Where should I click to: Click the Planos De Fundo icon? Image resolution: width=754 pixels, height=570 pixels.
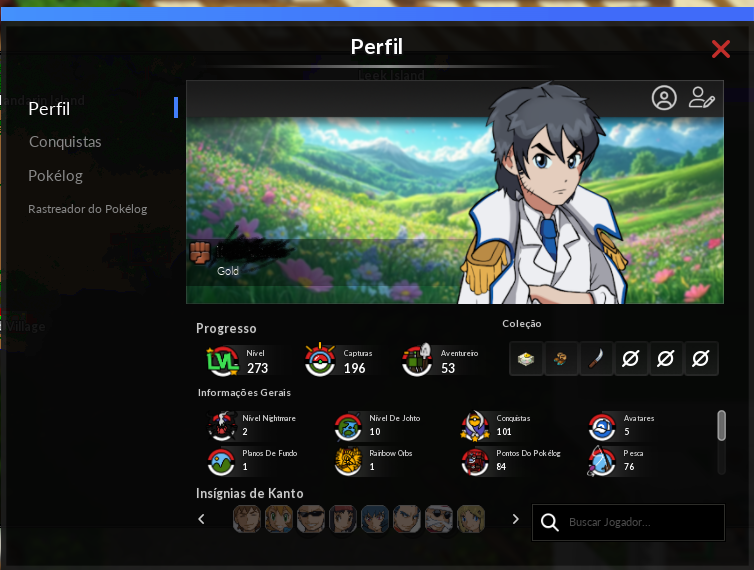[221, 462]
